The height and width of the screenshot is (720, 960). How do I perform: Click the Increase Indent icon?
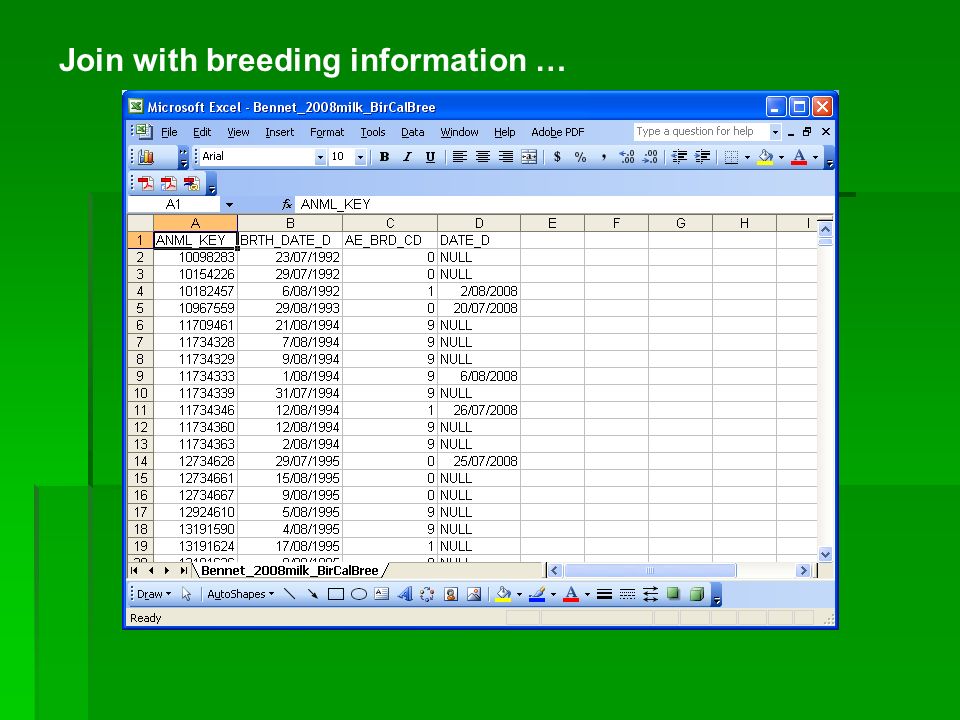point(702,157)
